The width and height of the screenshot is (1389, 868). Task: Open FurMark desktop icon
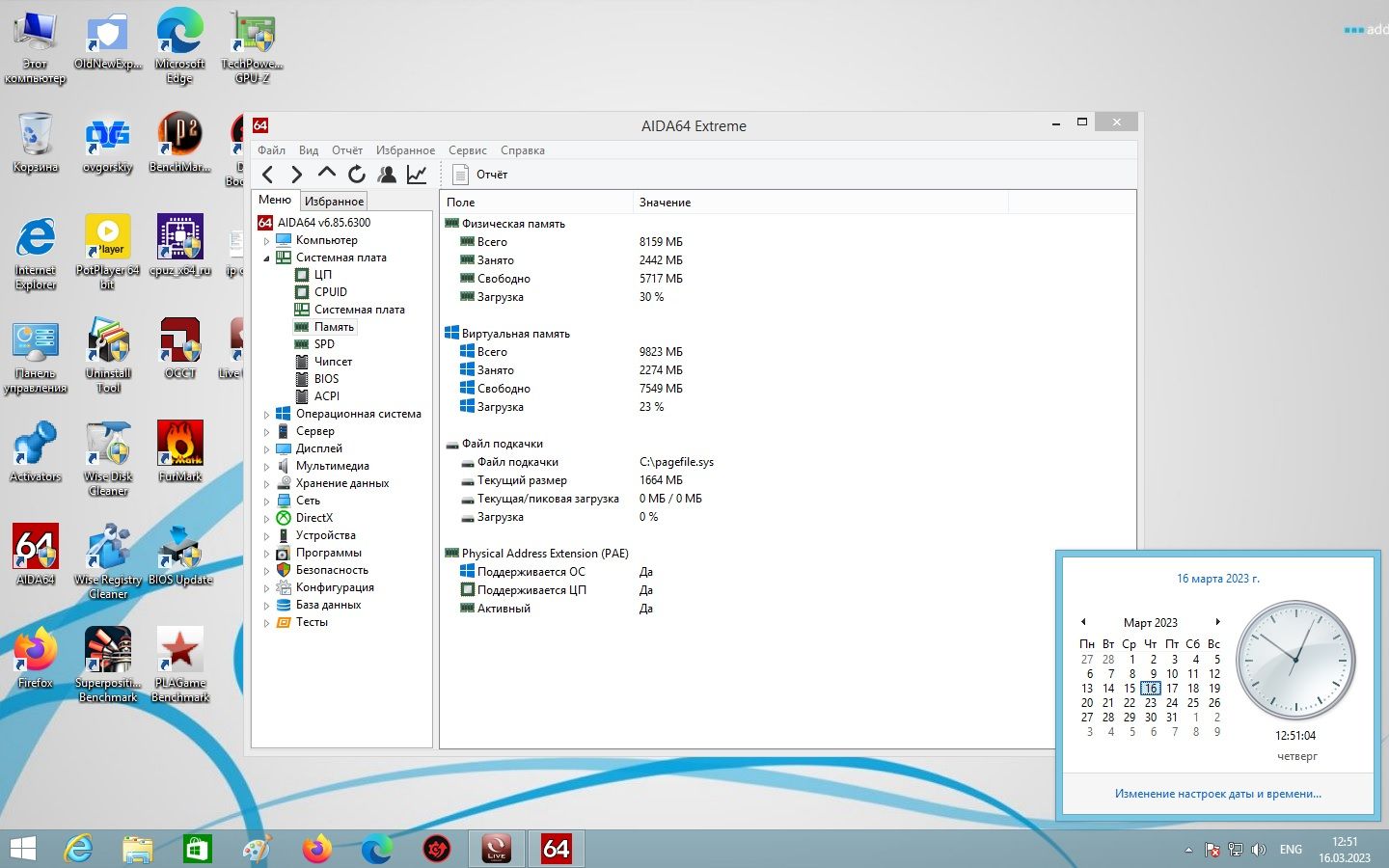tap(180, 450)
